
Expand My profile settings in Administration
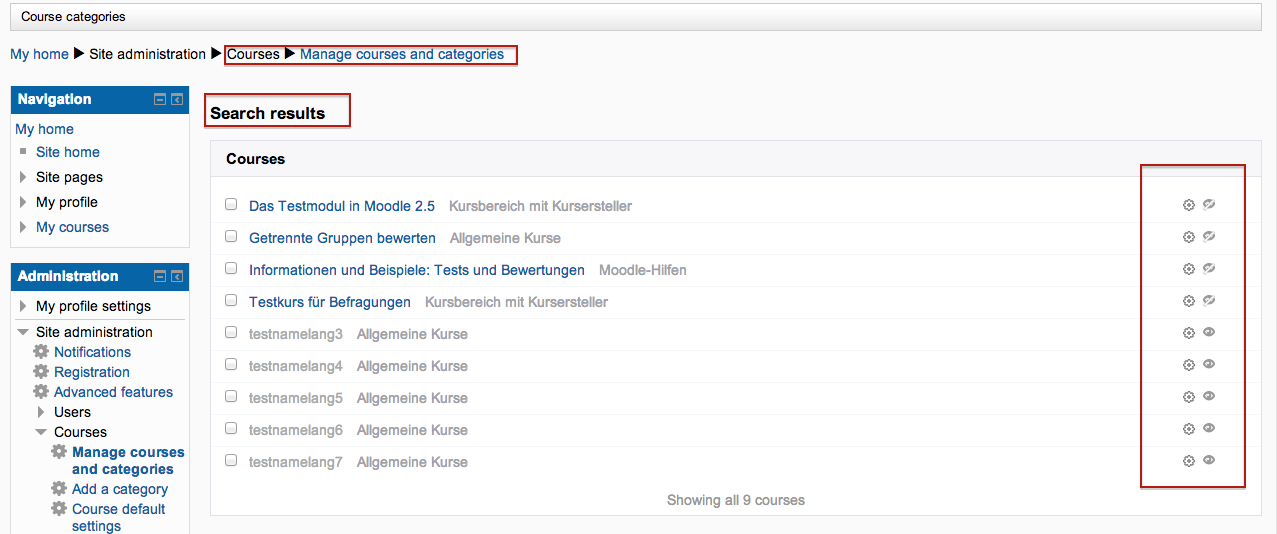[24, 306]
